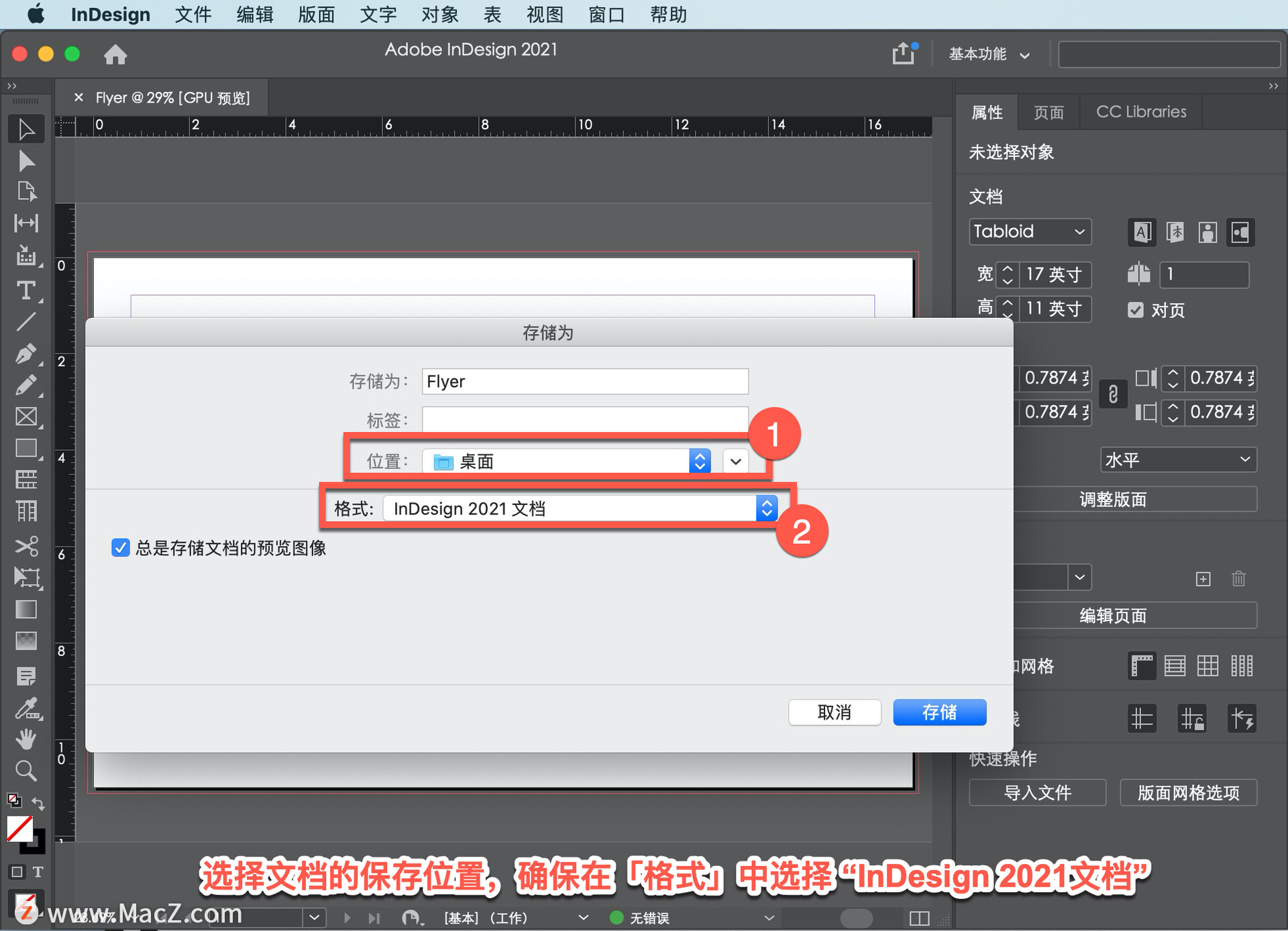Click the Home icon in the title bar
The width and height of the screenshot is (1288, 931).
pos(115,54)
